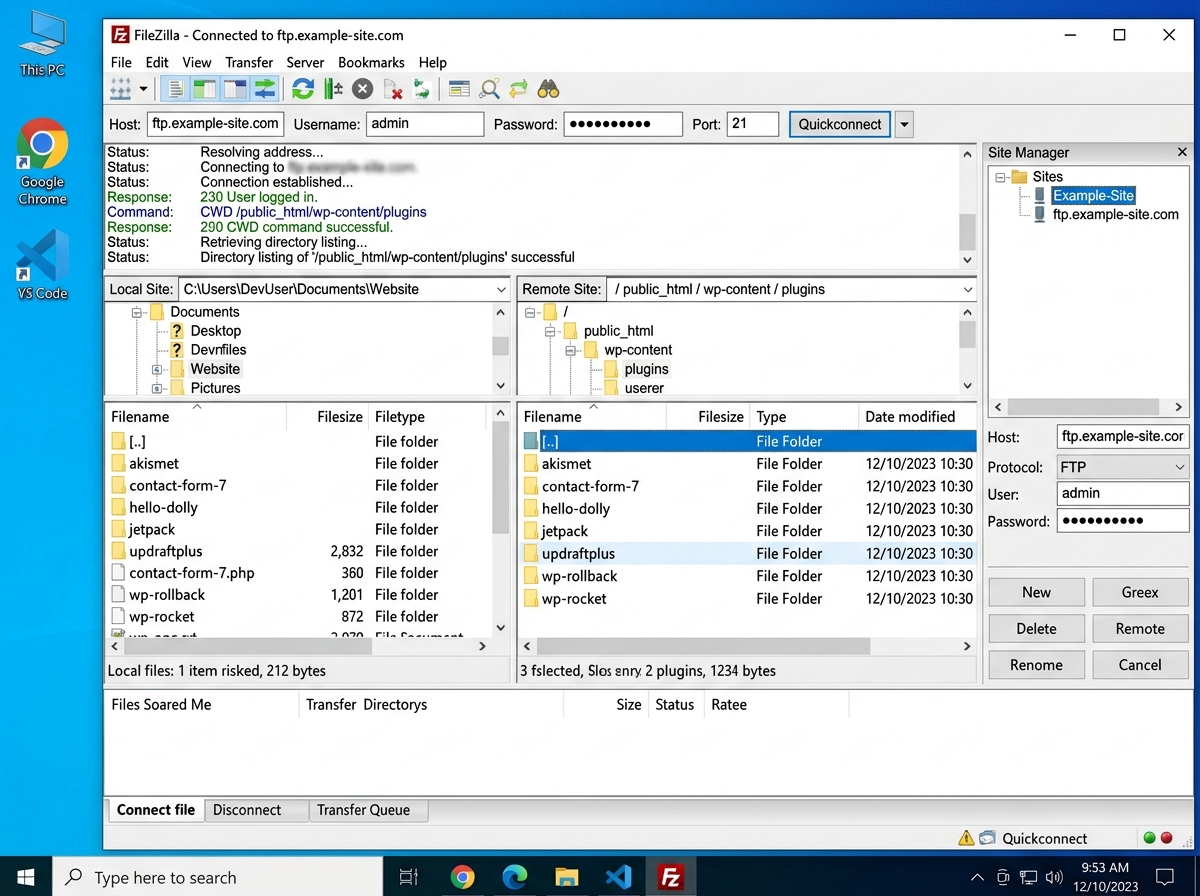Click the Cancel current operation icon
This screenshot has height=896, width=1200.
pos(363,89)
